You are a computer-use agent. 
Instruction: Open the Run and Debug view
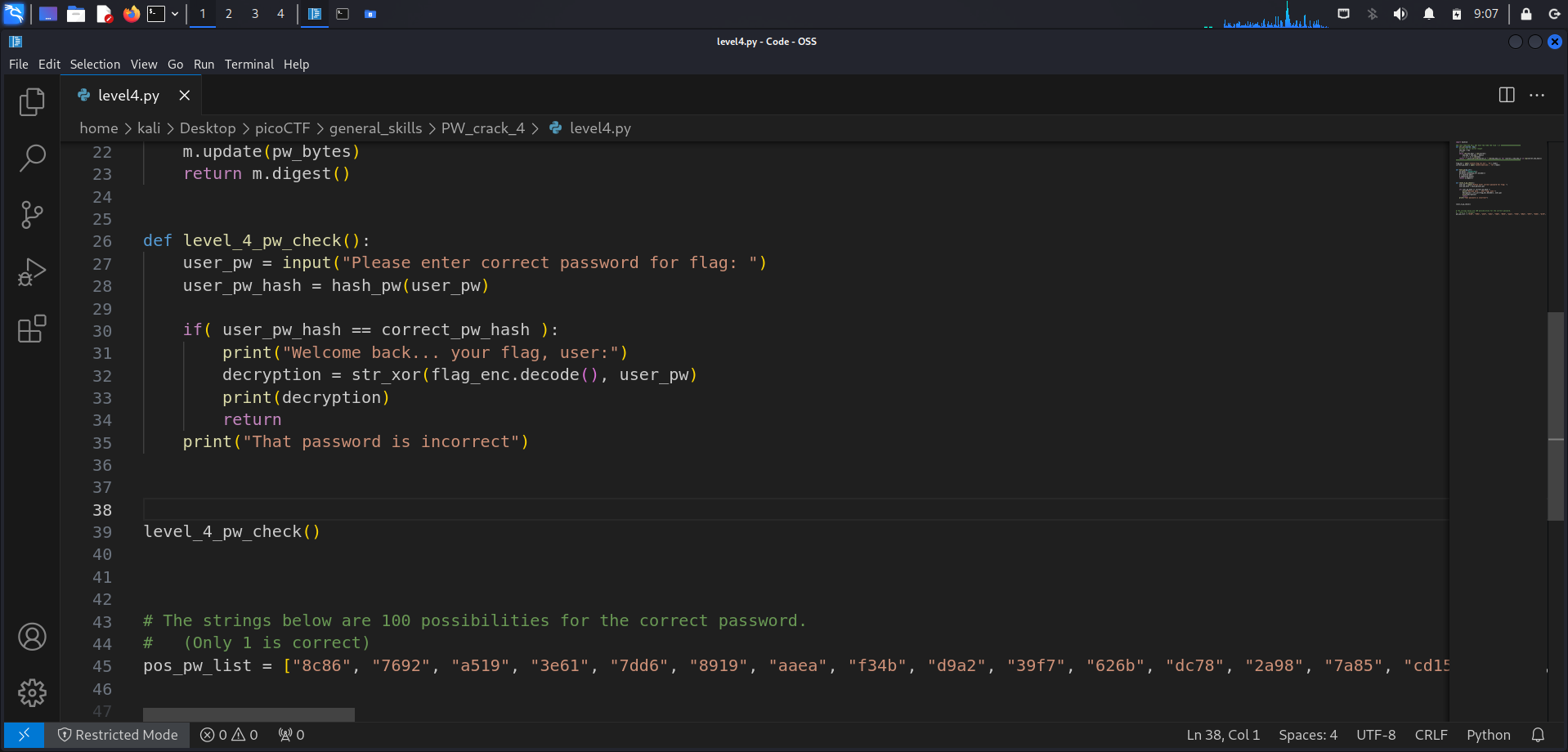pyautogui.click(x=32, y=272)
